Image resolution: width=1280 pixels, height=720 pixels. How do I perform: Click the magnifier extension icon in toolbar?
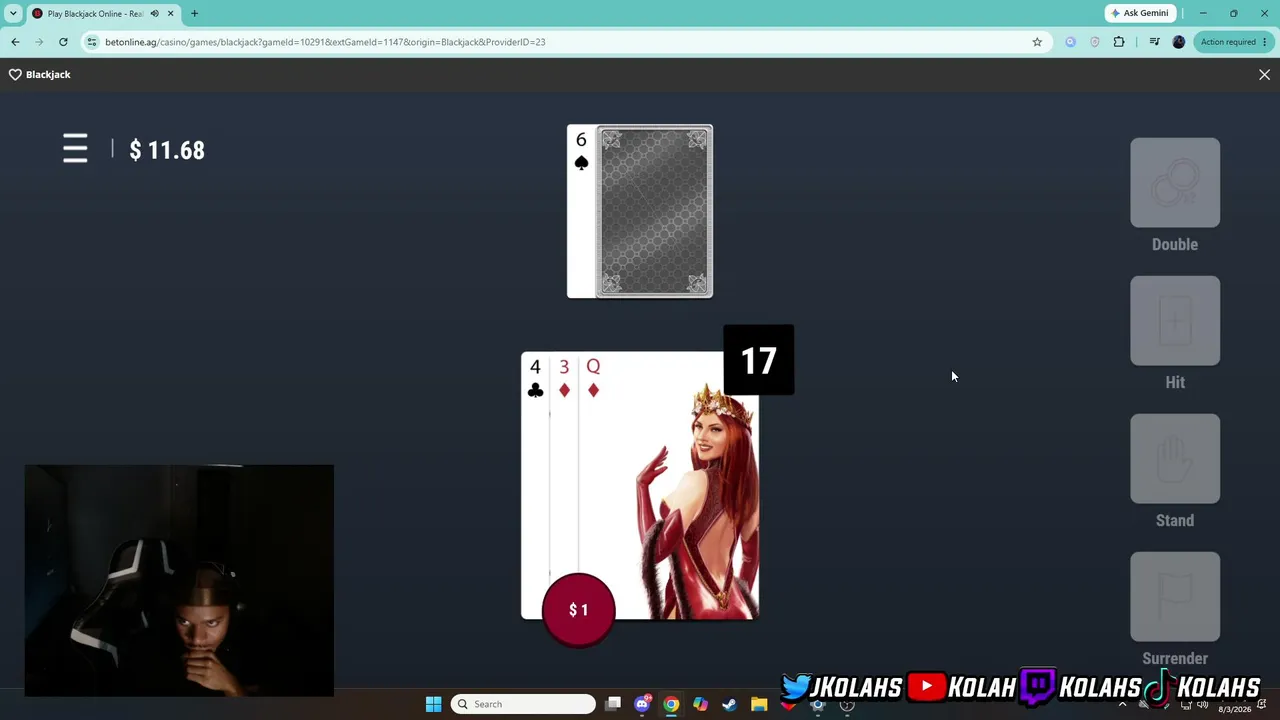pos(1071,42)
